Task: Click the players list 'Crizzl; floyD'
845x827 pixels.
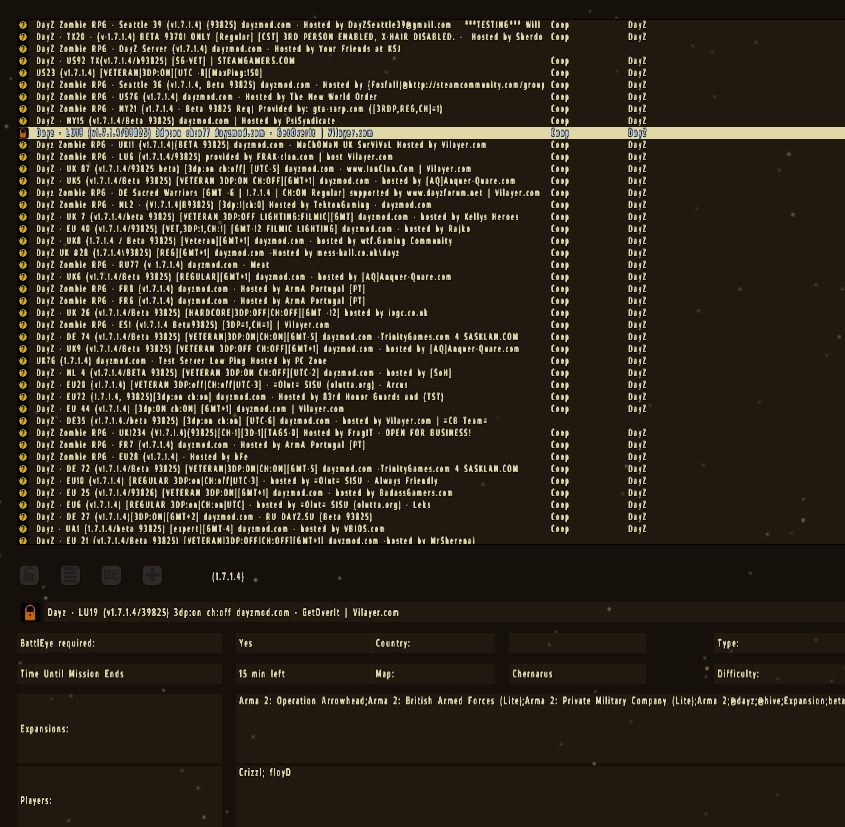Action: point(265,773)
